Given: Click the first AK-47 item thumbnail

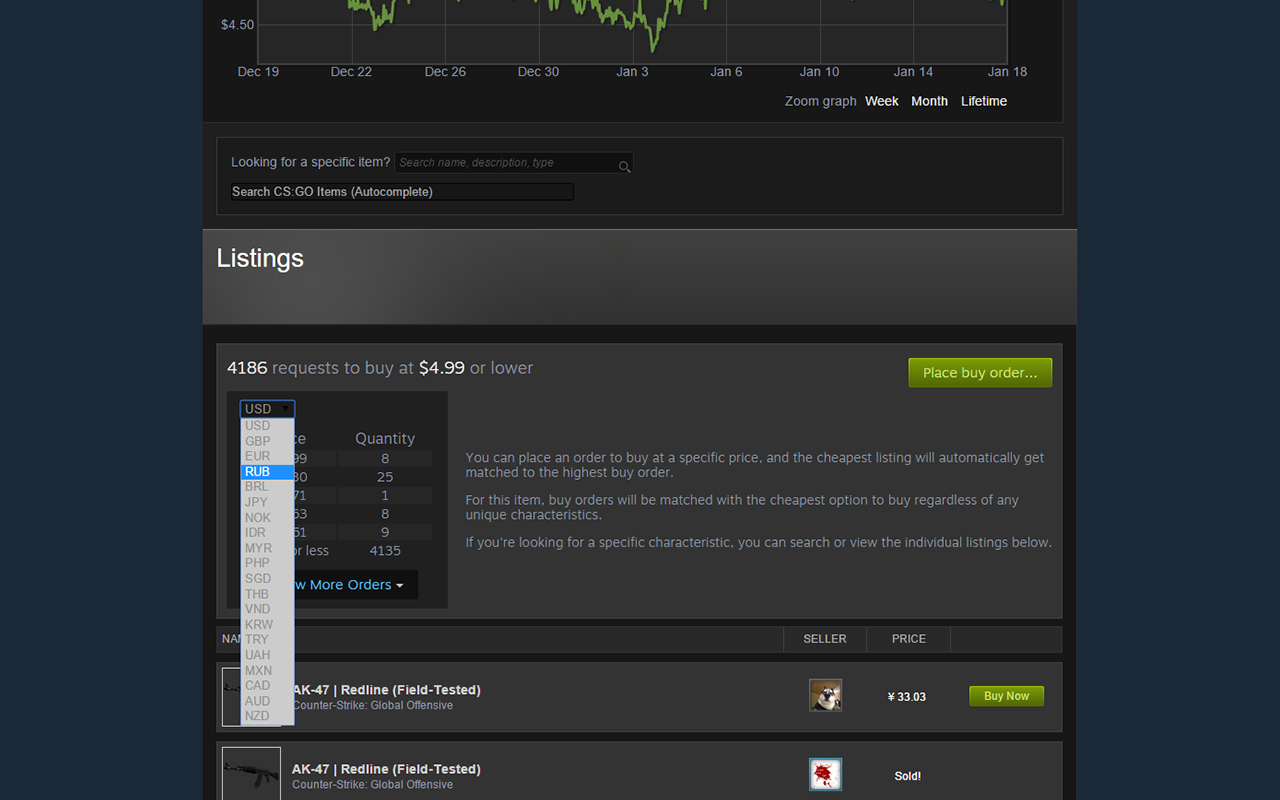Looking at the screenshot, I should pyautogui.click(x=232, y=696).
